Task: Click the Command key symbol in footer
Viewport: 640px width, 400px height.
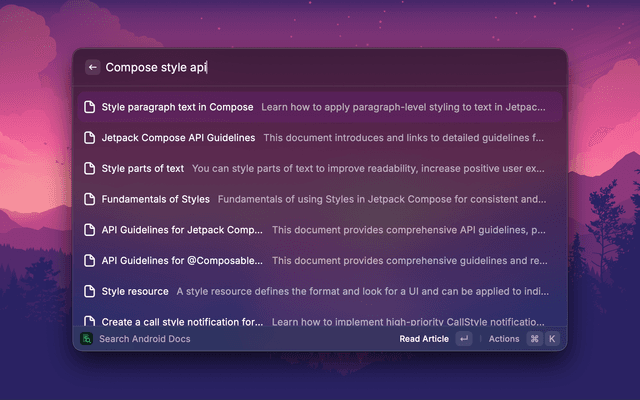Action: point(535,339)
